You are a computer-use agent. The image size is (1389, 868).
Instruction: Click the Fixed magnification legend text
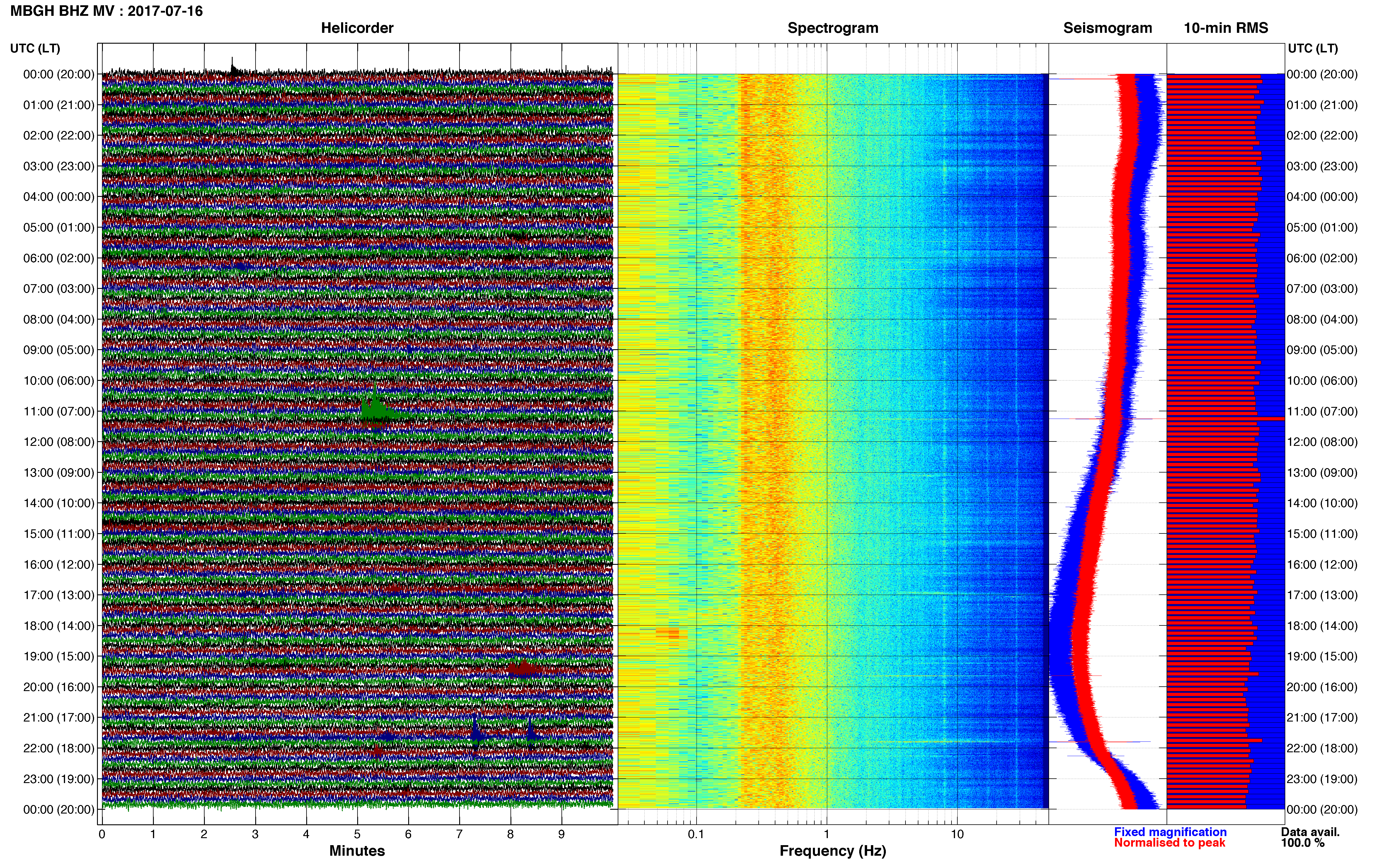click(1170, 832)
